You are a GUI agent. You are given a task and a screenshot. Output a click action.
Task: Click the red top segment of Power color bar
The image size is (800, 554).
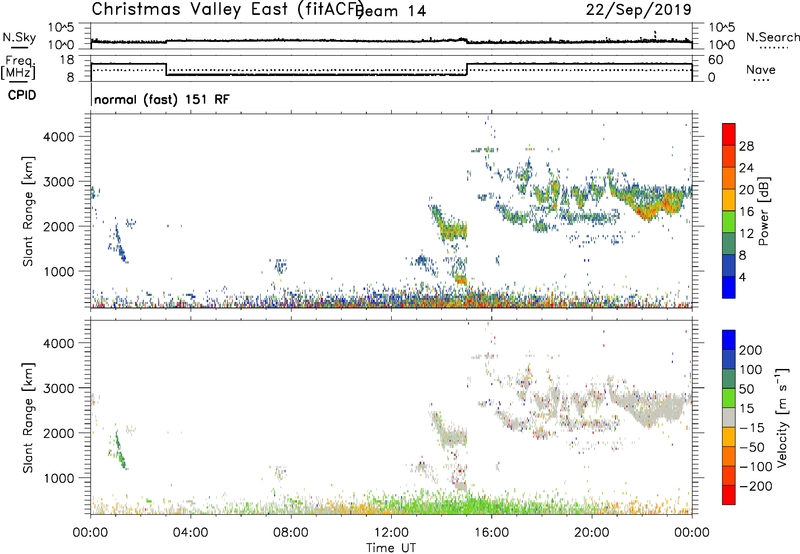point(729,134)
